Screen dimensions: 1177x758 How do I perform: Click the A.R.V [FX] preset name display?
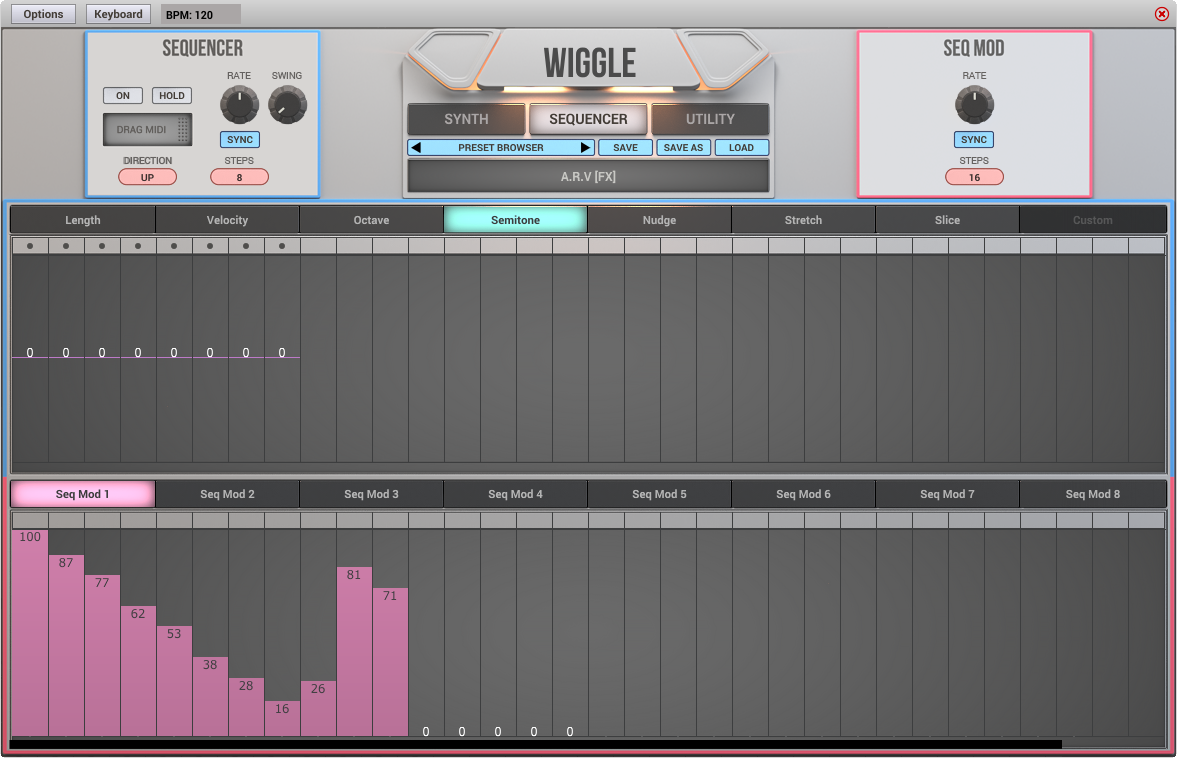[588, 177]
